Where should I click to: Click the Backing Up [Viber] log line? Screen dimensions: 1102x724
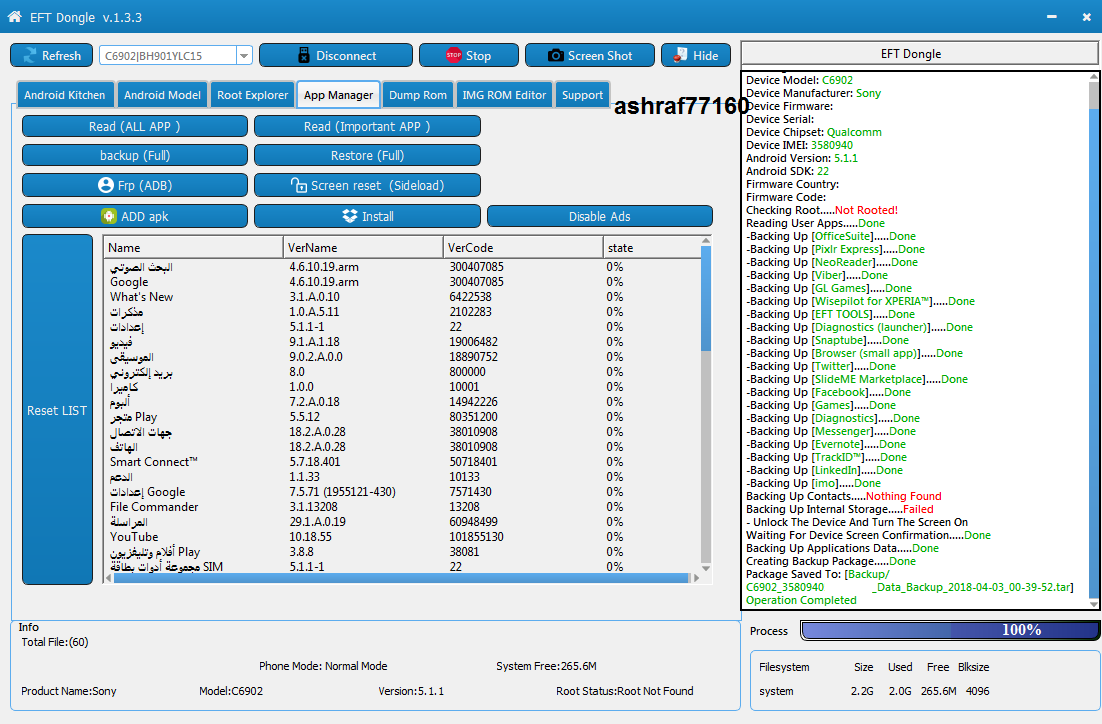pos(817,275)
